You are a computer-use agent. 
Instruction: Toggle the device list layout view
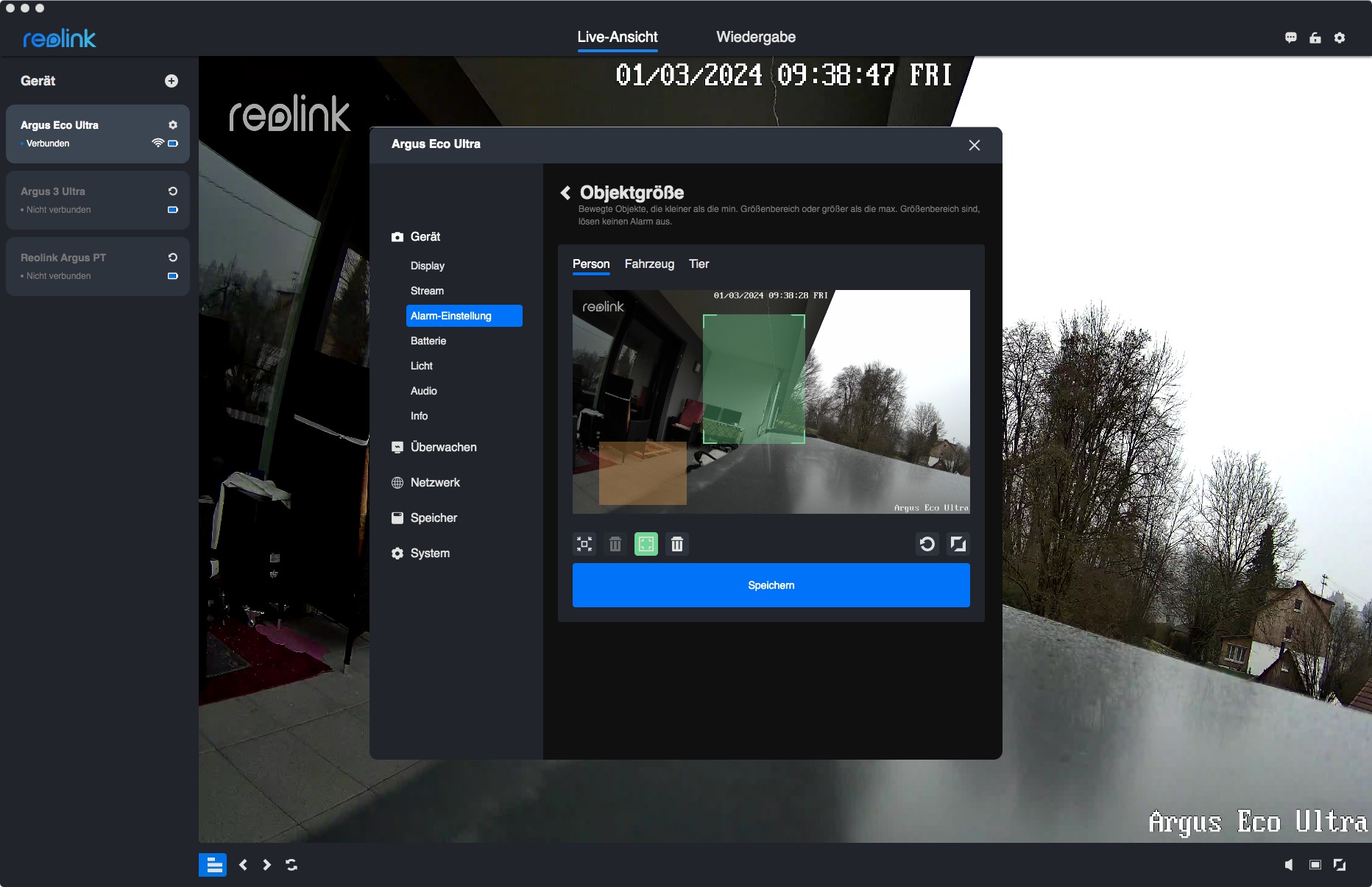(213, 865)
